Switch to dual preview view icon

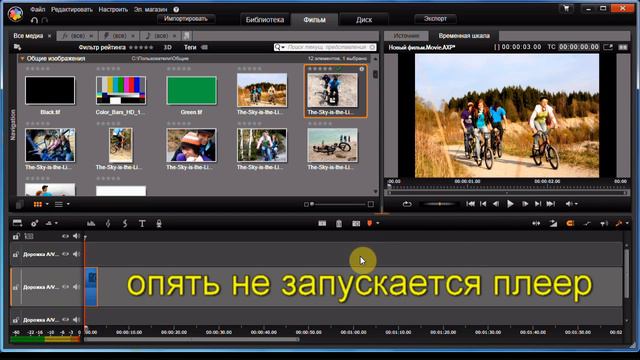623,47
